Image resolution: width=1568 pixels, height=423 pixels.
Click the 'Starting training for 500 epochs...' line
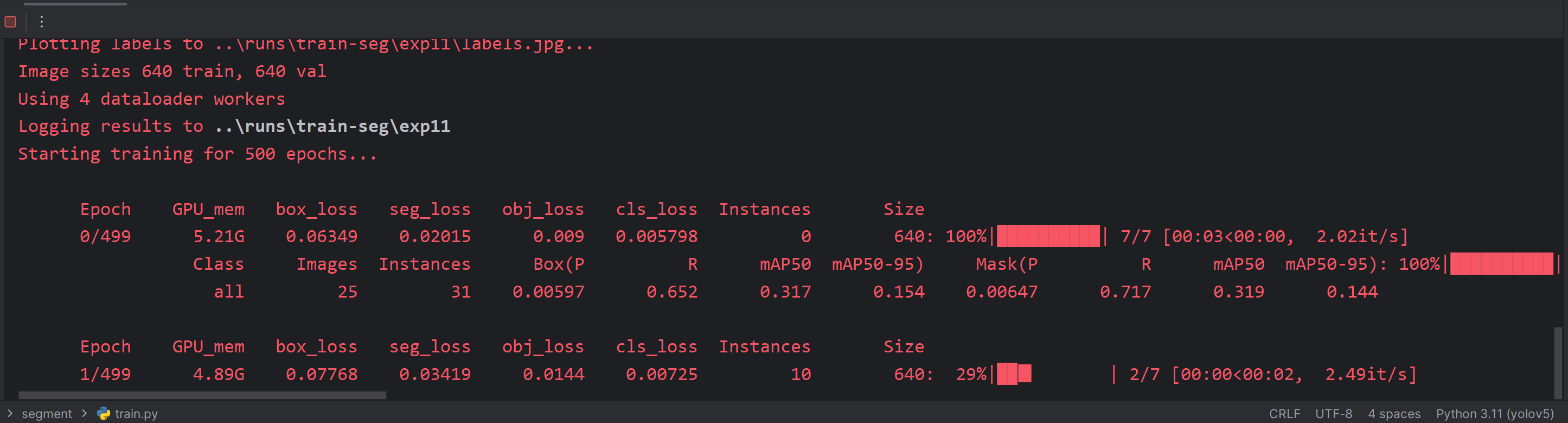click(x=198, y=154)
